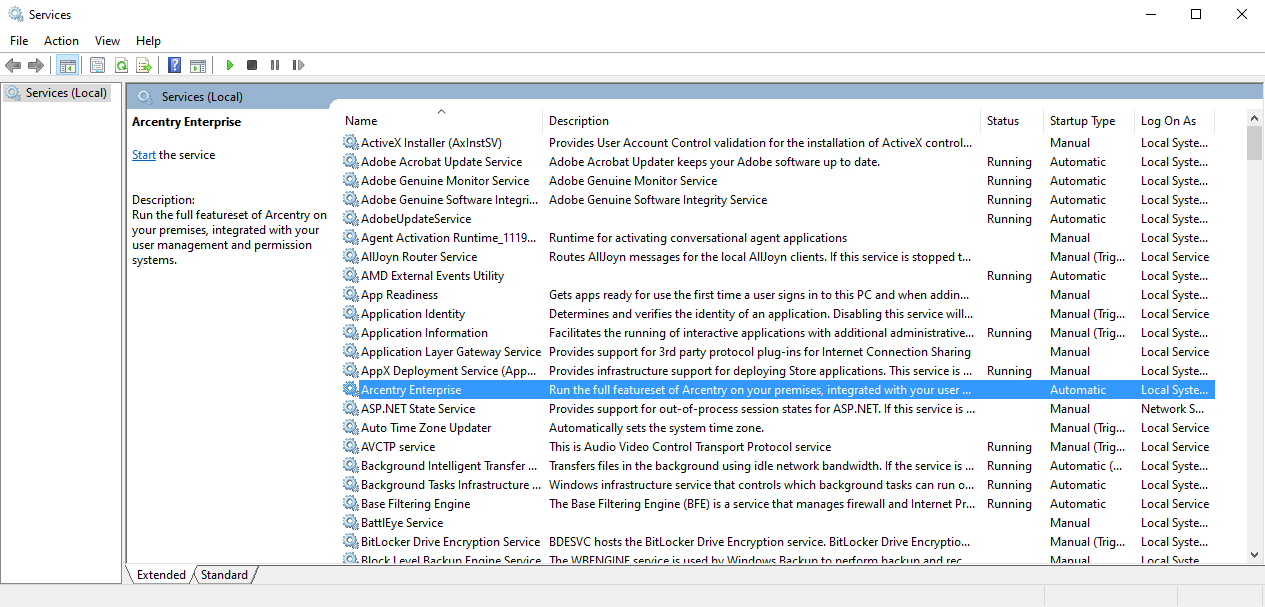Start the service with the green play icon
The width and height of the screenshot is (1265, 607).
229,65
